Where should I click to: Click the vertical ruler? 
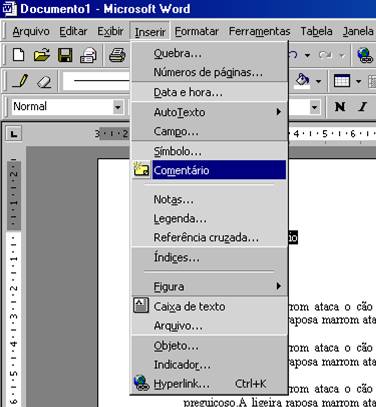14,283
